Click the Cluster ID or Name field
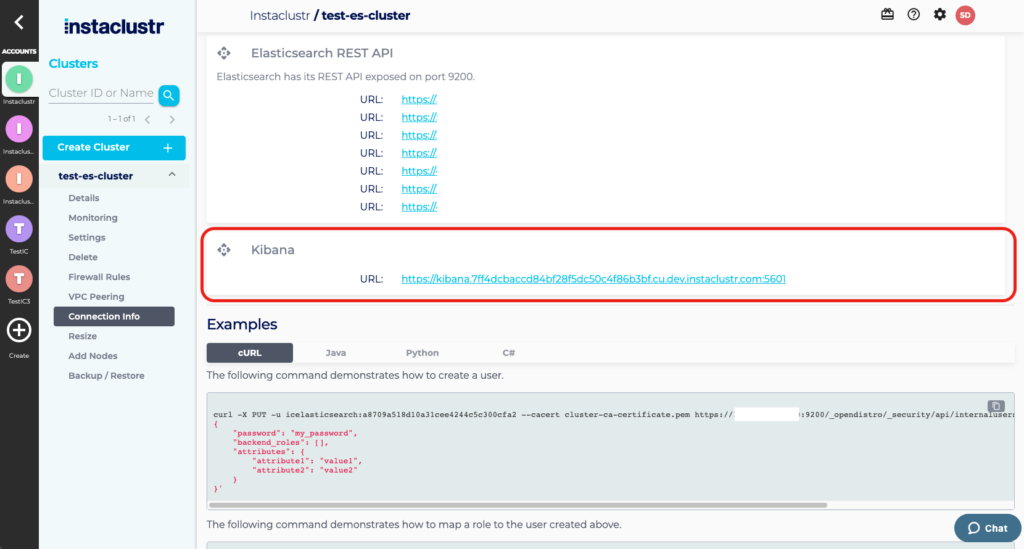This screenshot has width=1024, height=549. click(100, 94)
